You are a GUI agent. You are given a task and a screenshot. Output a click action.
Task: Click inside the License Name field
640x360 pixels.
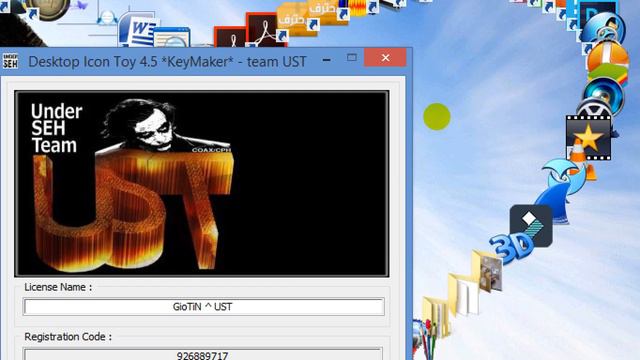pyautogui.click(x=204, y=307)
